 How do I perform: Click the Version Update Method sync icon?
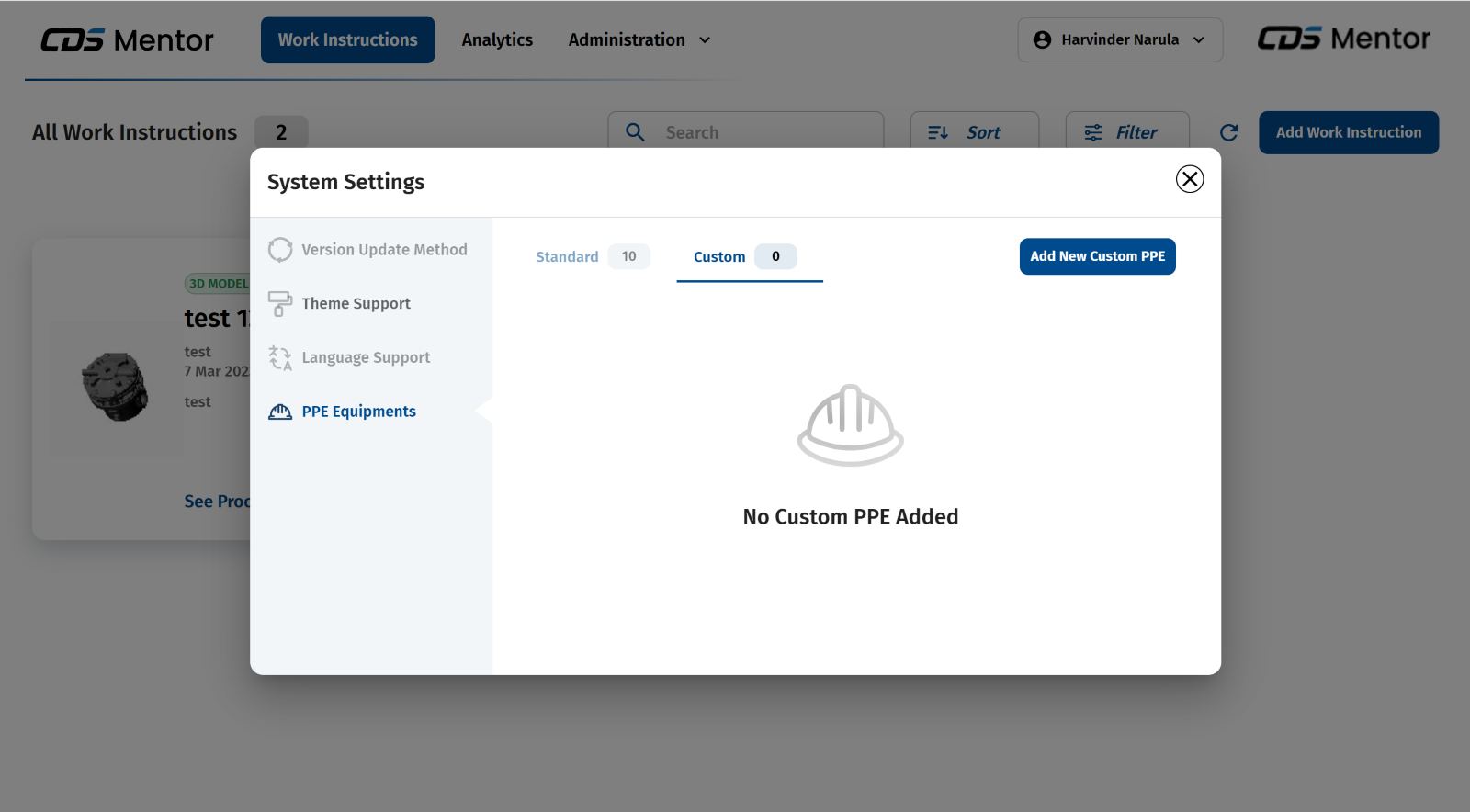(x=280, y=250)
